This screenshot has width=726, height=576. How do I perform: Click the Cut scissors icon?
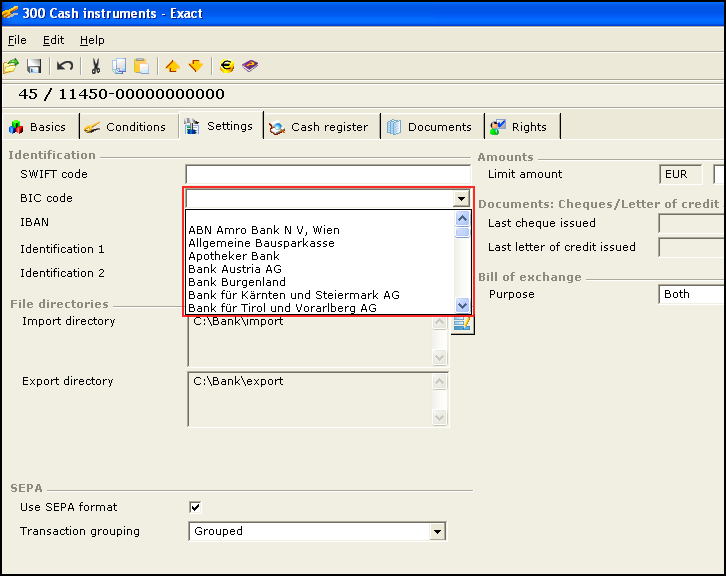point(96,66)
